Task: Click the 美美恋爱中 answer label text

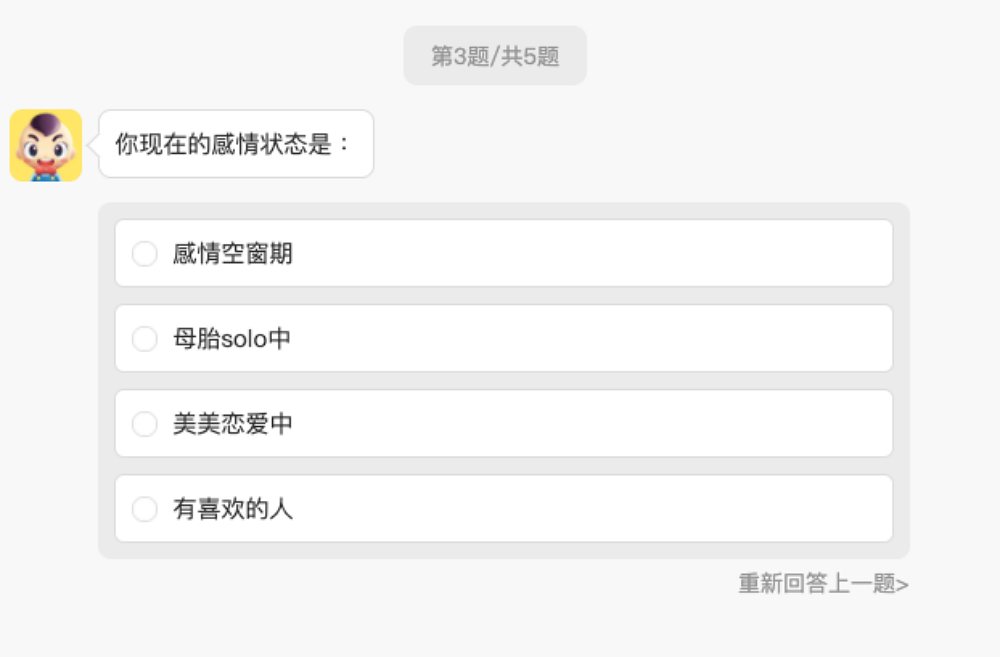Action: coord(233,424)
